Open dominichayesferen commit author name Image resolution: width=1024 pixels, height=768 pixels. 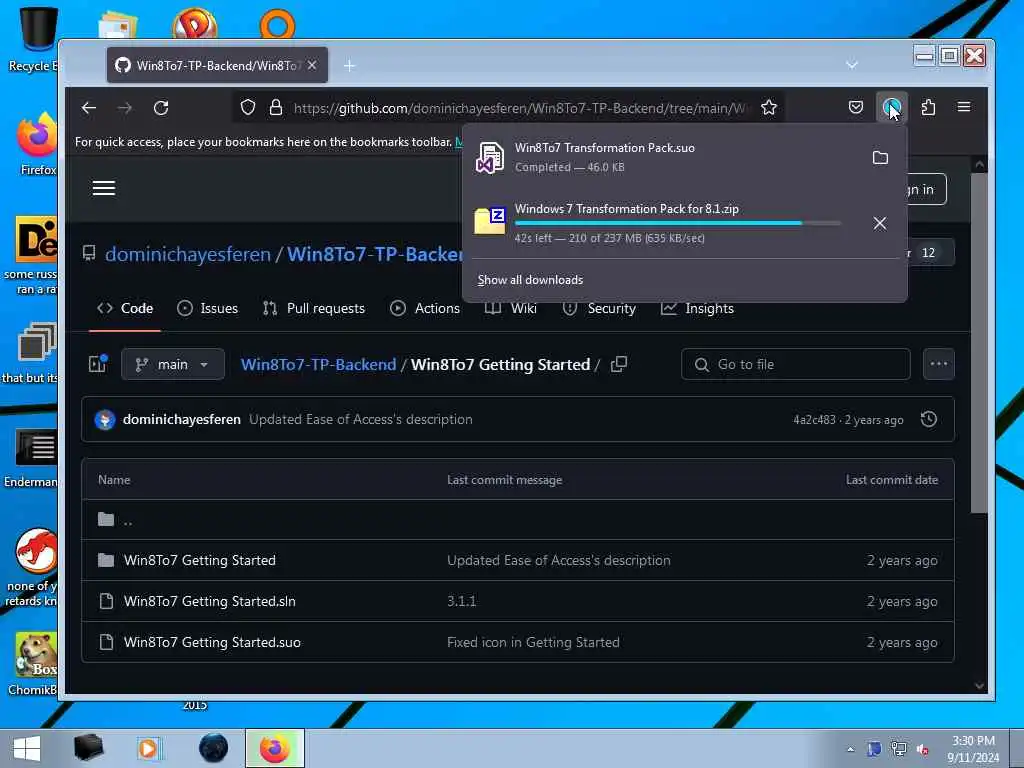tap(182, 419)
